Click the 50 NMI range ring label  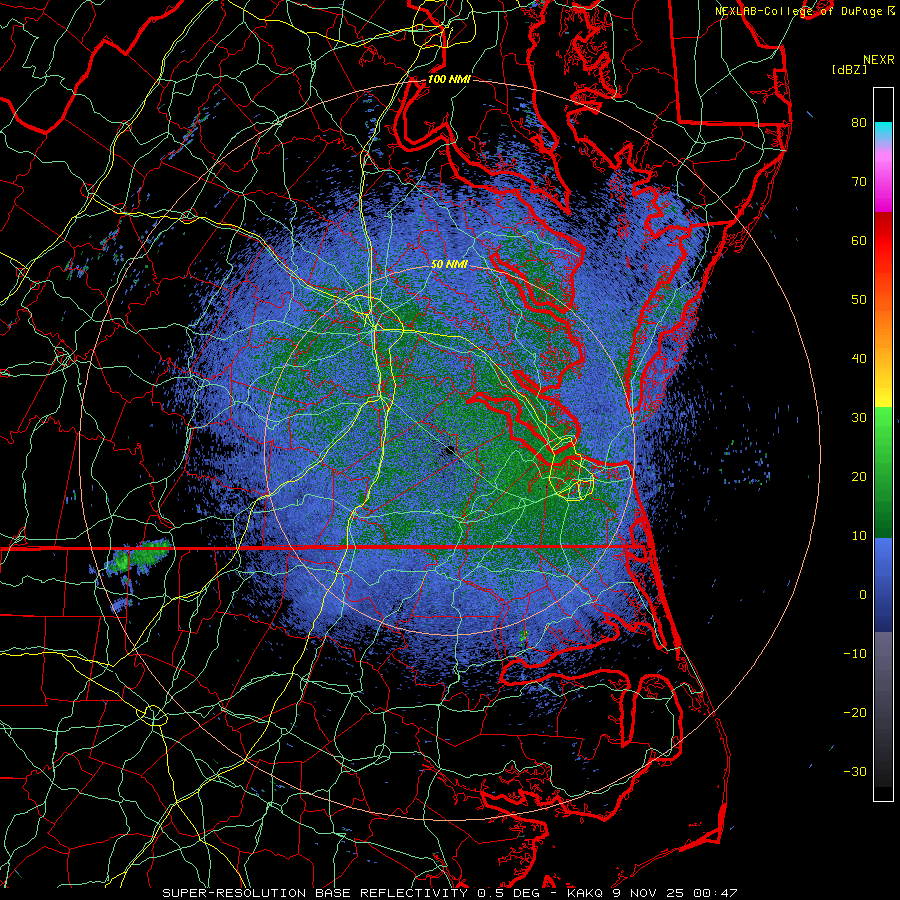[x=449, y=264]
